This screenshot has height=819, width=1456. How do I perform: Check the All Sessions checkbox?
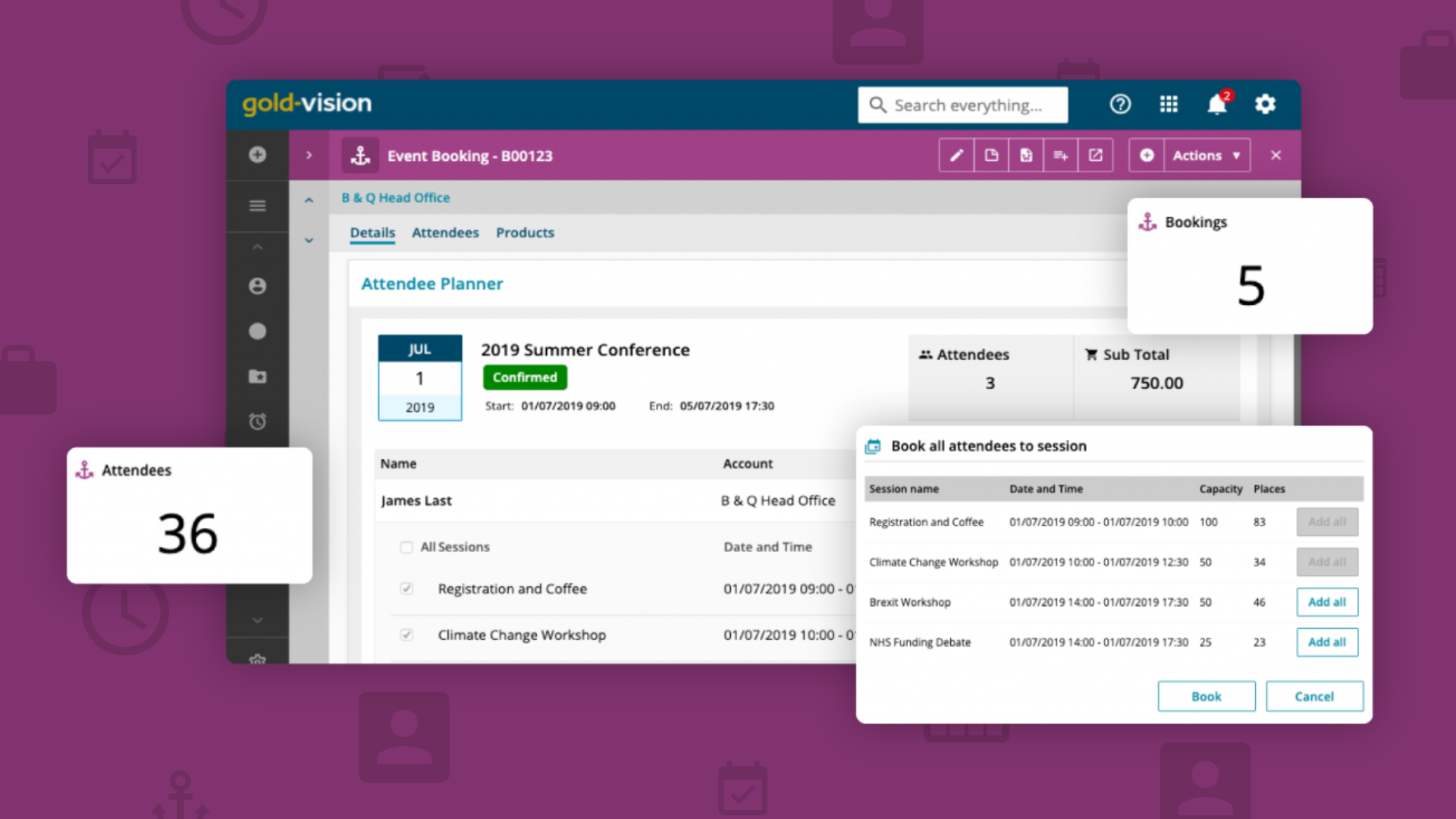click(x=406, y=547)
